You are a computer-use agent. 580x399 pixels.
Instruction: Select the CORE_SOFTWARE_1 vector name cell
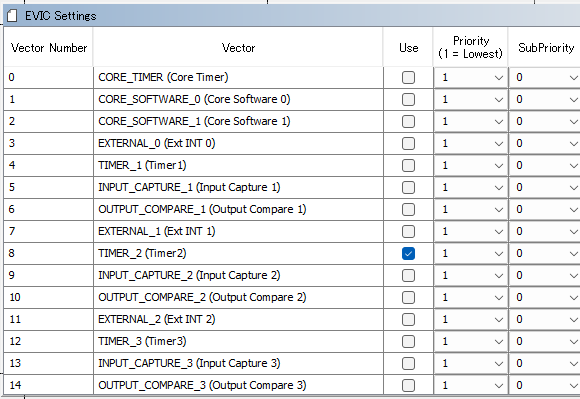[238, 121]
